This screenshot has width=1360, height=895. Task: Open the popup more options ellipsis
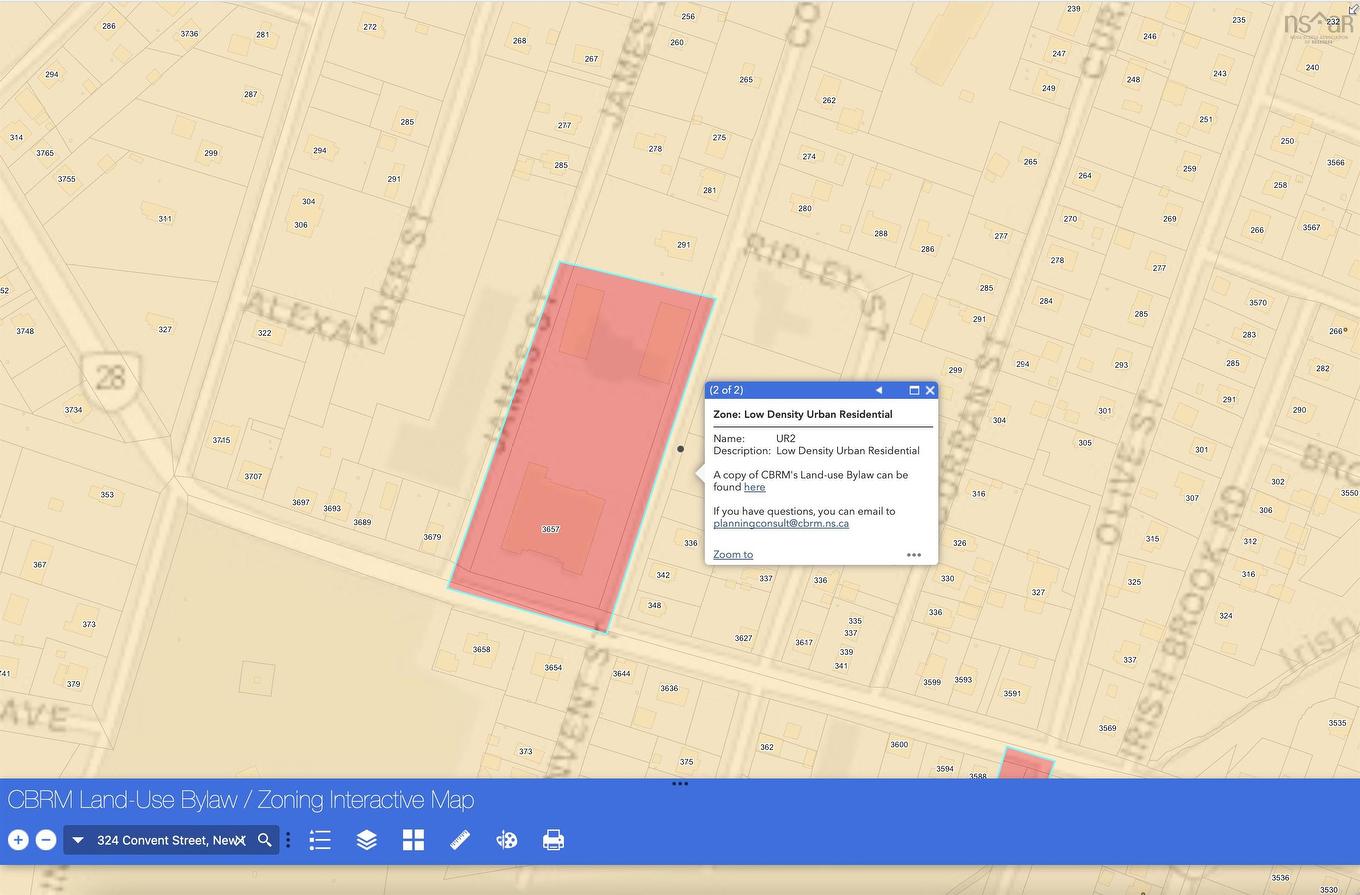pyautogui.click(x=914, y=555)
